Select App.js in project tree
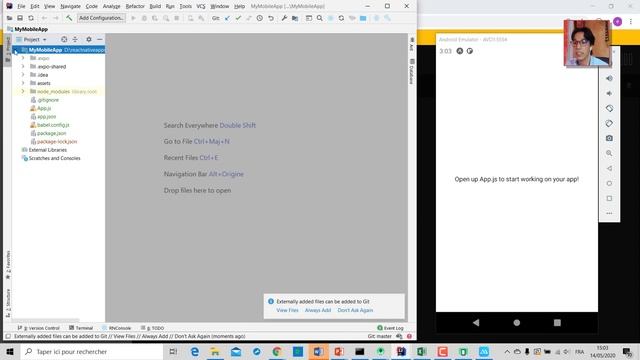Image resolution: width=640 pixels, height=360 pixels. pyautogui.click(x=44, y=108)
